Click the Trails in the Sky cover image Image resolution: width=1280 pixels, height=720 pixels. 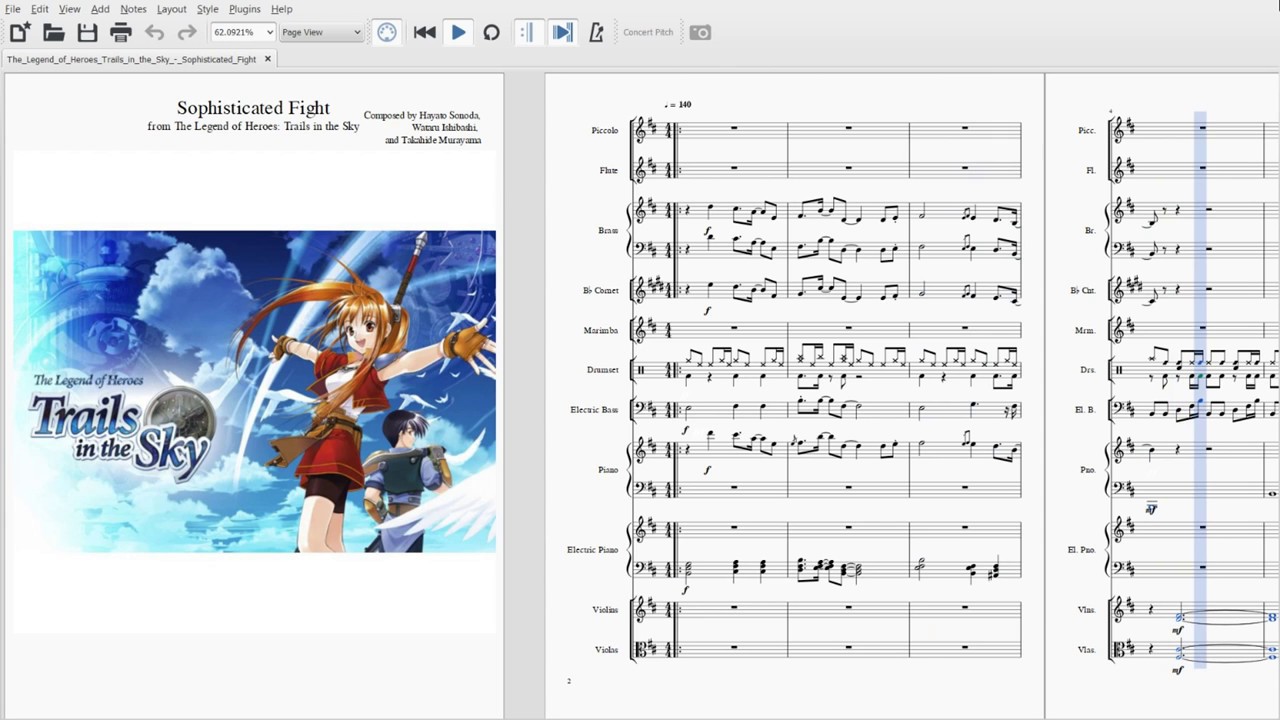tap(254, 391)
